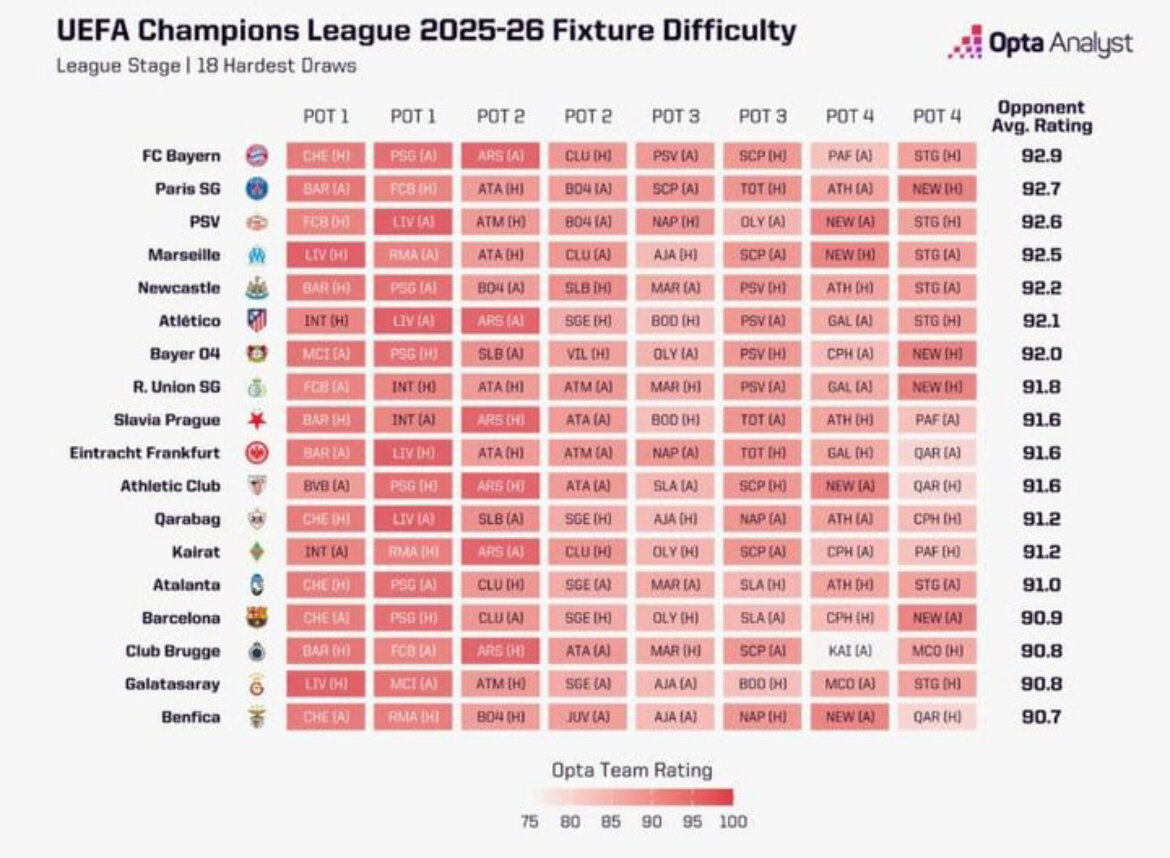Image resolution: width=1170 pixels, height=858 pixels.
Task: Click the Paris SG club crest
Action: [x=257, y=189]
